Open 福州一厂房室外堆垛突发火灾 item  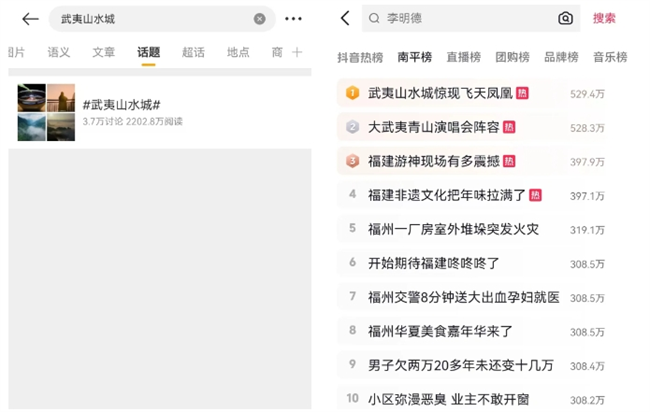[454, 229]
